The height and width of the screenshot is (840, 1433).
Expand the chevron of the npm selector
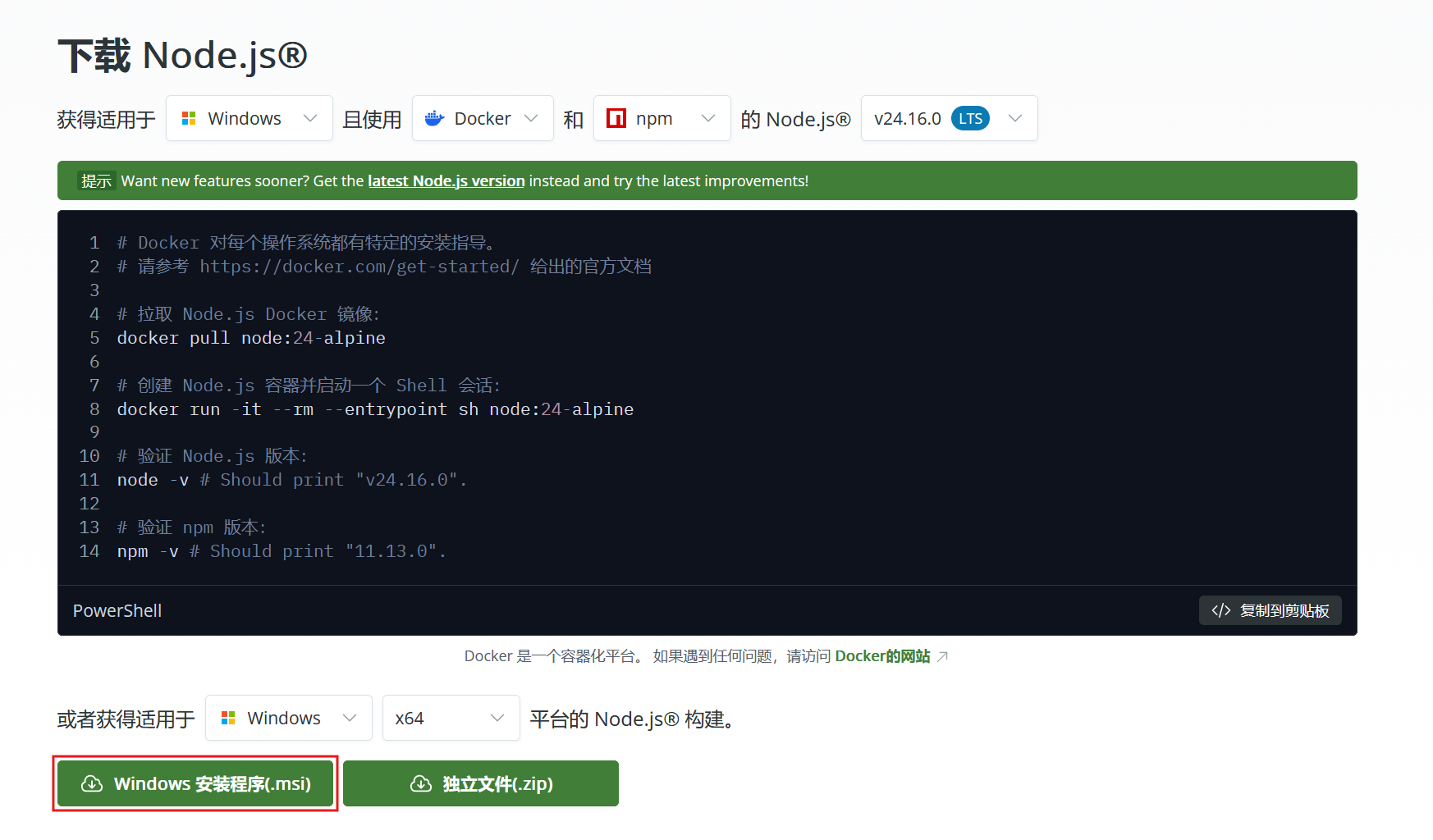[x=708, y=118]
